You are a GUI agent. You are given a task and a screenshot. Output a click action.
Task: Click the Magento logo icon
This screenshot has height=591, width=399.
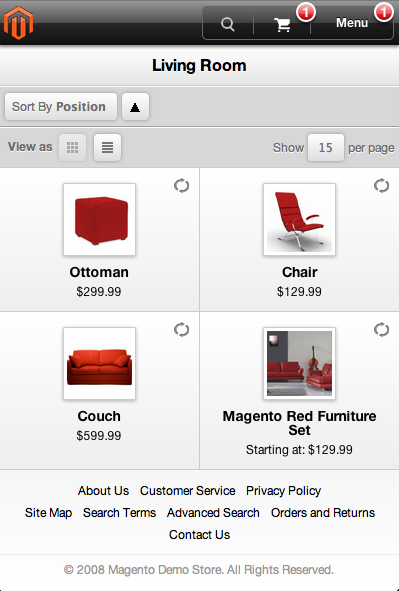pyautogui.click(x=18, y=23)
